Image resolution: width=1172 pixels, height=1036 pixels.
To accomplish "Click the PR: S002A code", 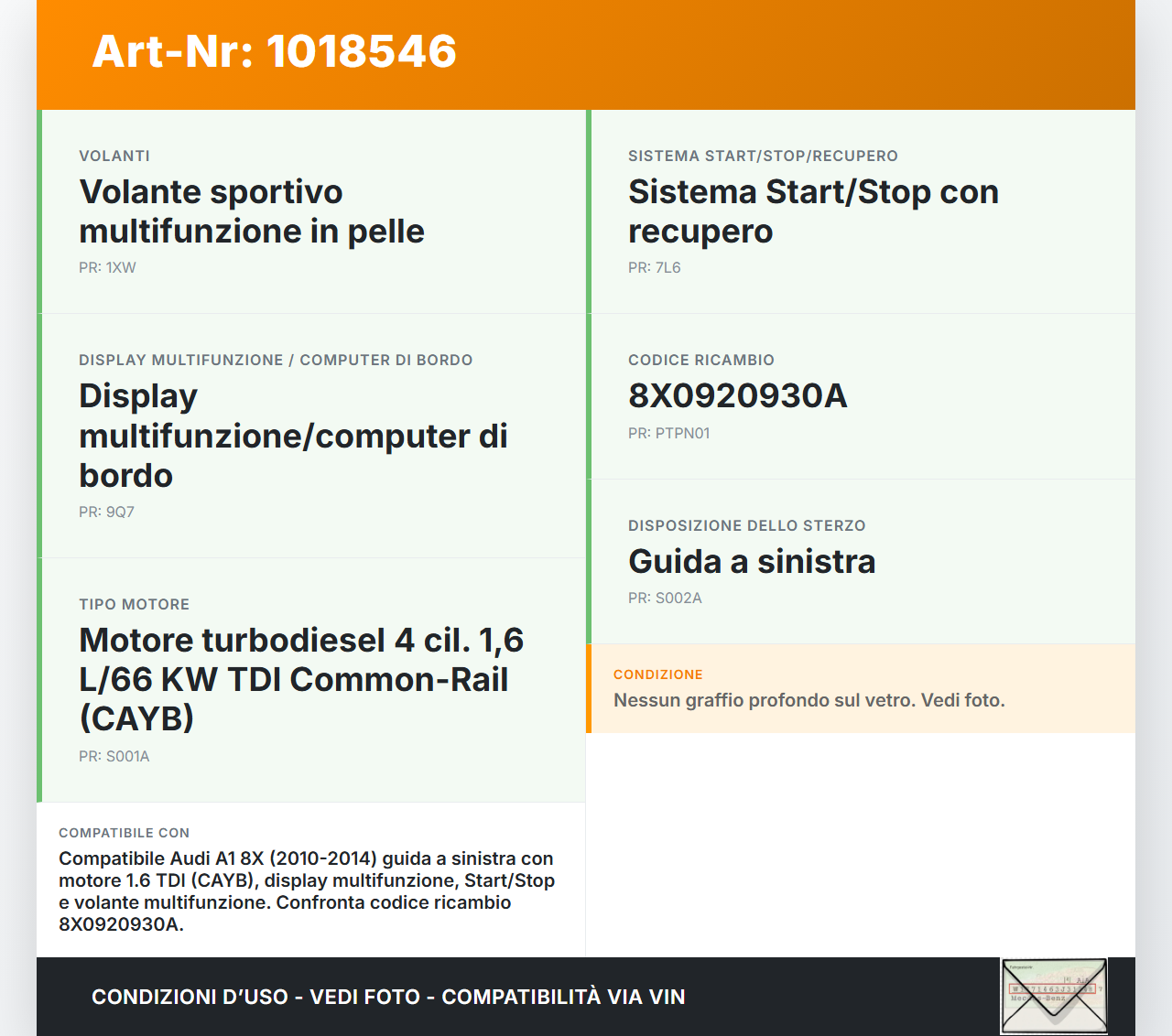I will (664, 598).
